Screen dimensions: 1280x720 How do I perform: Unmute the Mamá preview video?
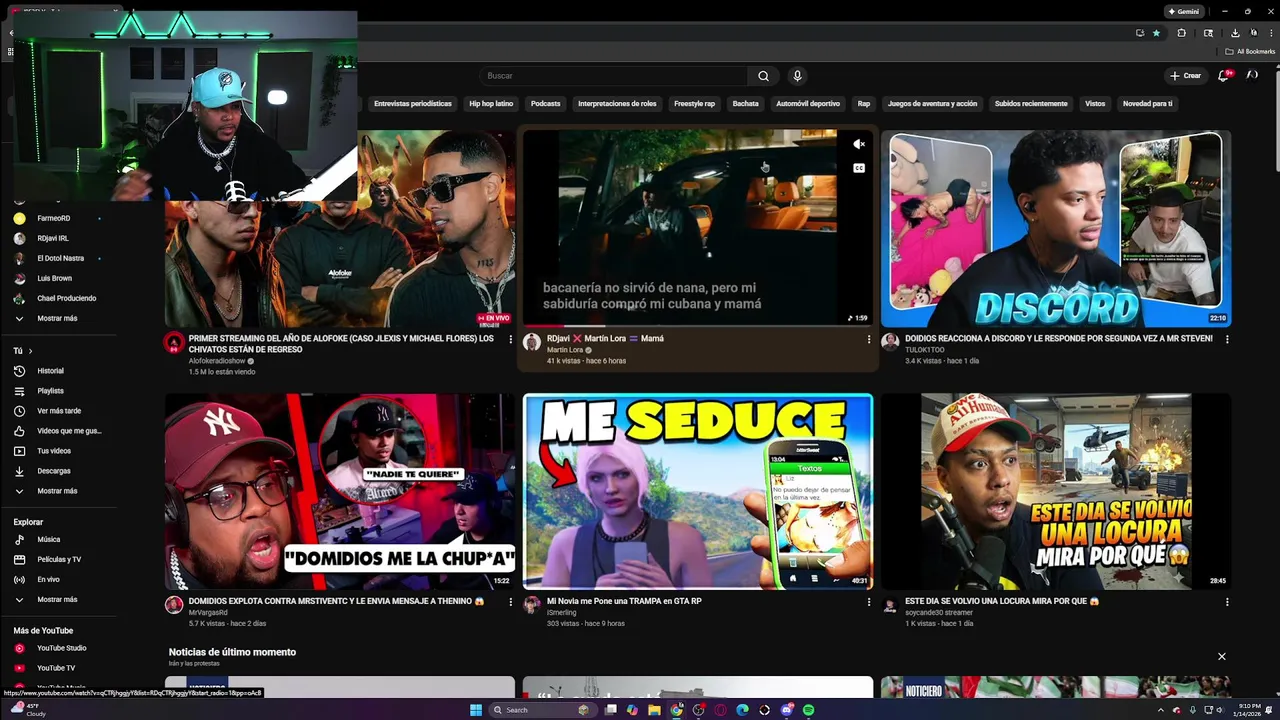coord(859,144)
